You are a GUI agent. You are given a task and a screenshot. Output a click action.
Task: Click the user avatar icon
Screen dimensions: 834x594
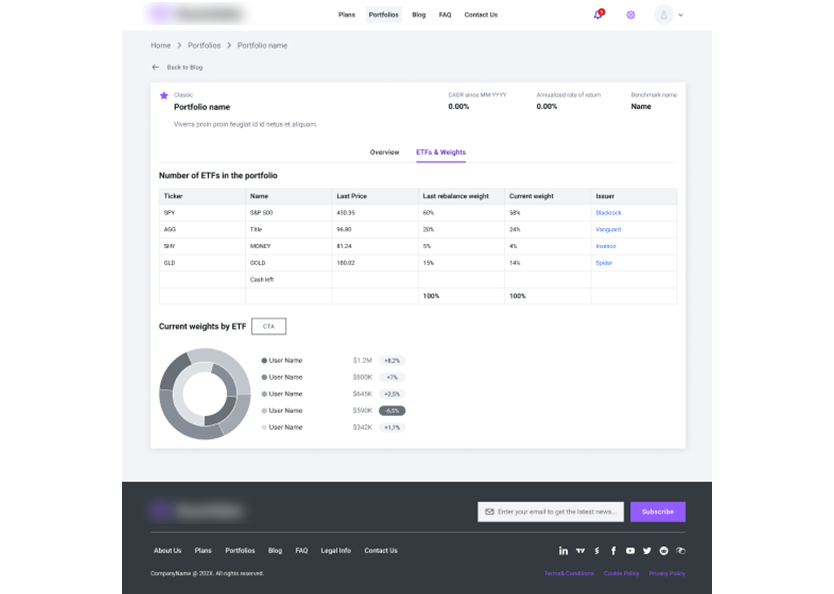click(664, 15)
